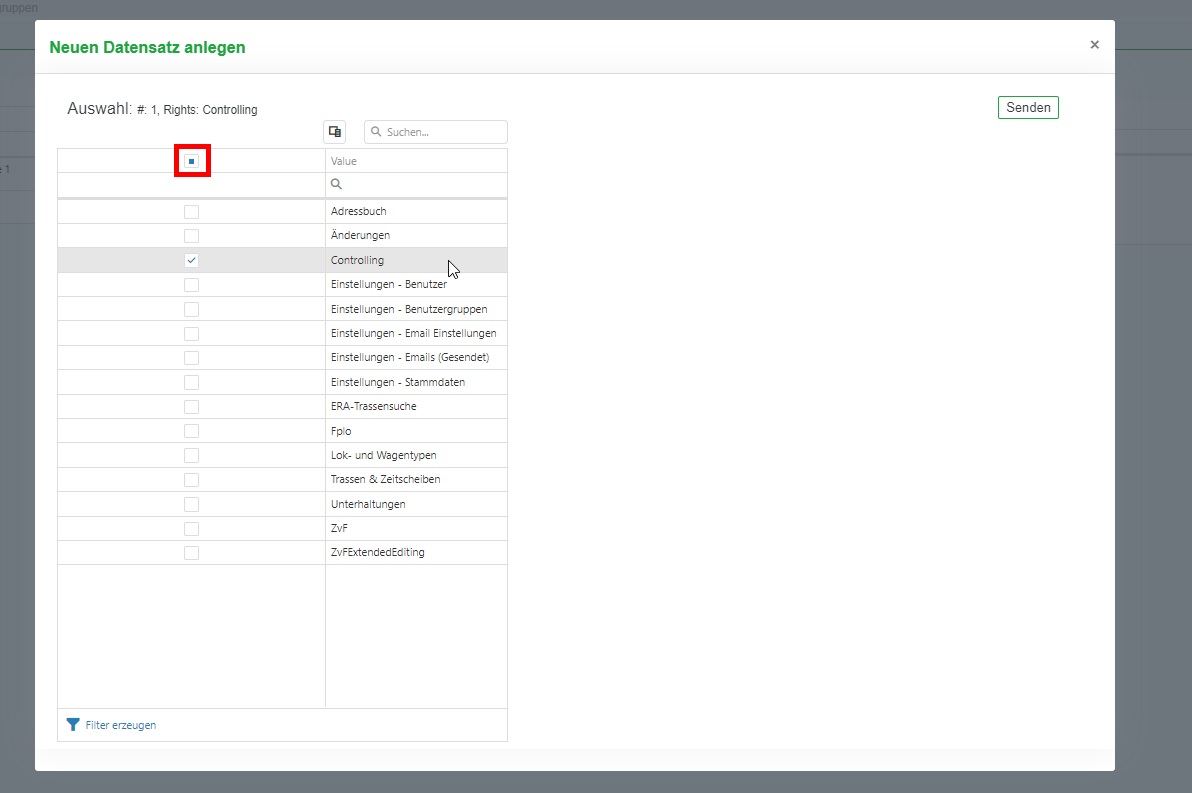Check the ZvFExtendedEditing checkbox
The image size is (1192, 793).
[192, 553]
